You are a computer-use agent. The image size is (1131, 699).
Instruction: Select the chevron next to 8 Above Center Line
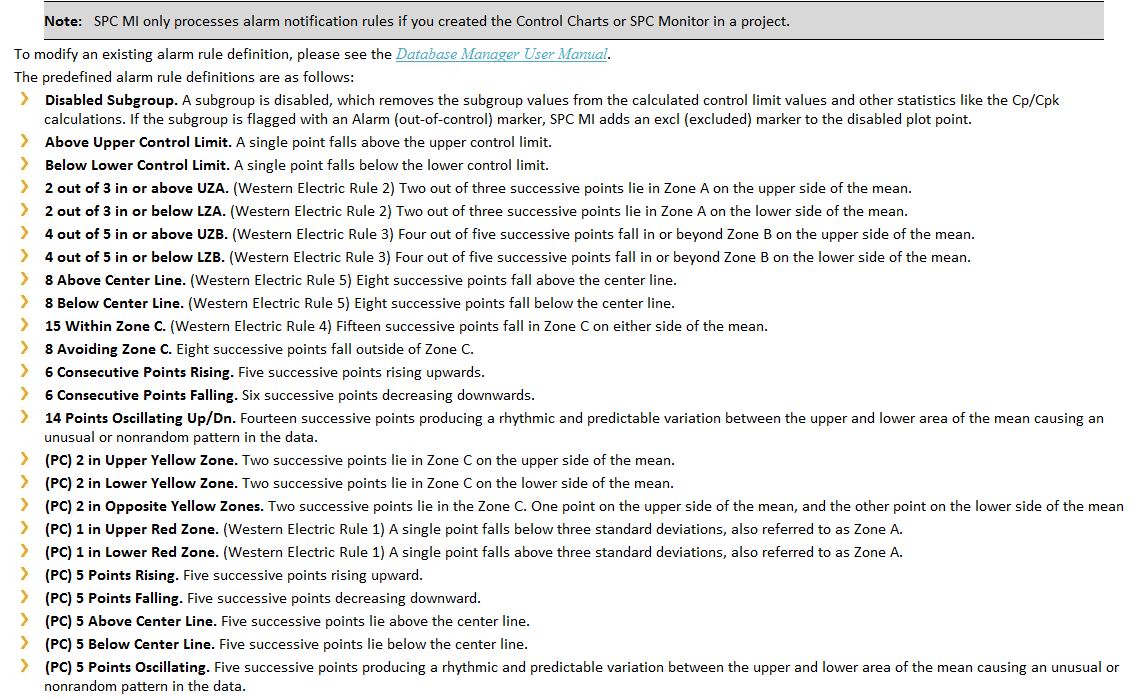coord(24,280)
